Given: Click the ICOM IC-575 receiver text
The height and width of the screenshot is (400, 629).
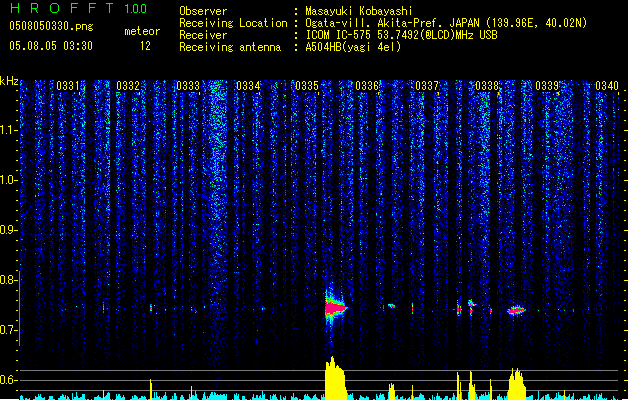Looking at the screenshot, I should click(x=402, y=35).
